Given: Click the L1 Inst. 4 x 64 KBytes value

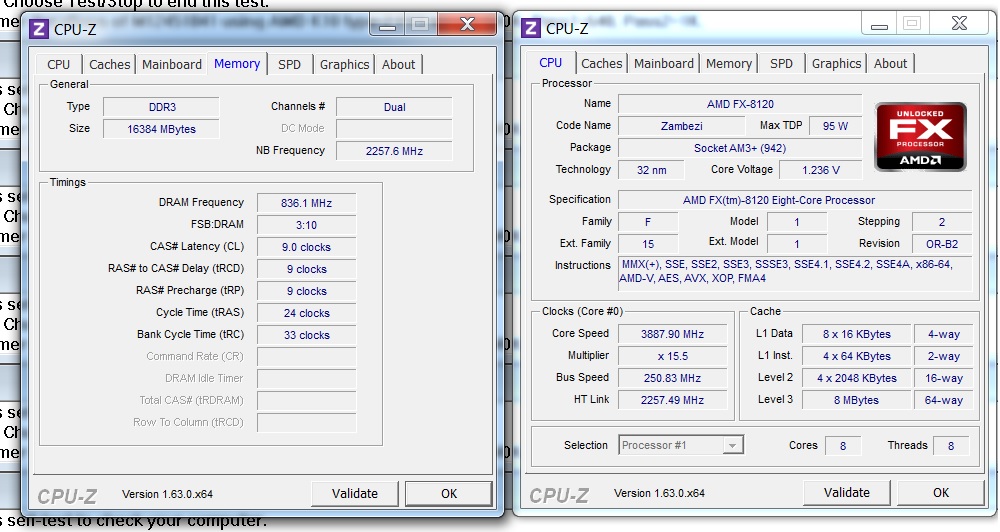Looking at the screenshot, I should (857, 356).
